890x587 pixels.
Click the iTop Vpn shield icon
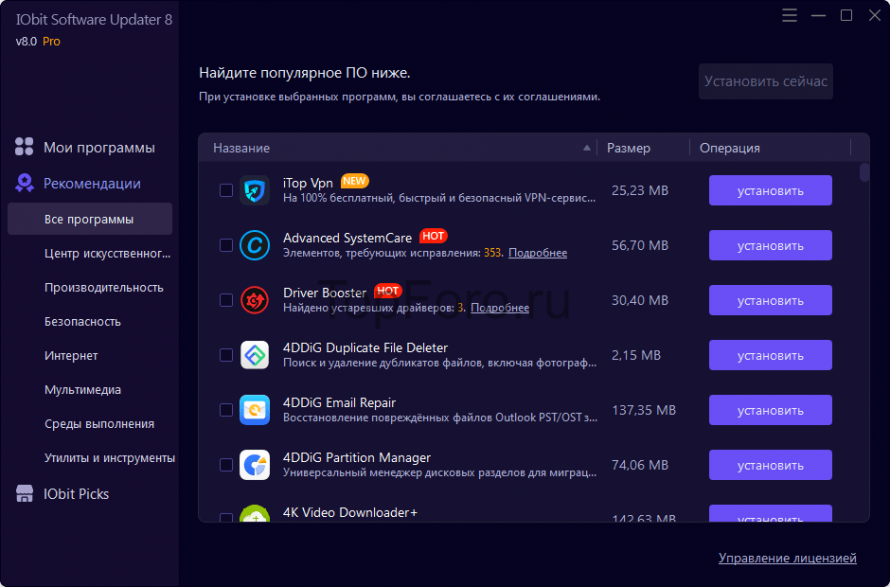pyautogui.click(x=254, y=190)
